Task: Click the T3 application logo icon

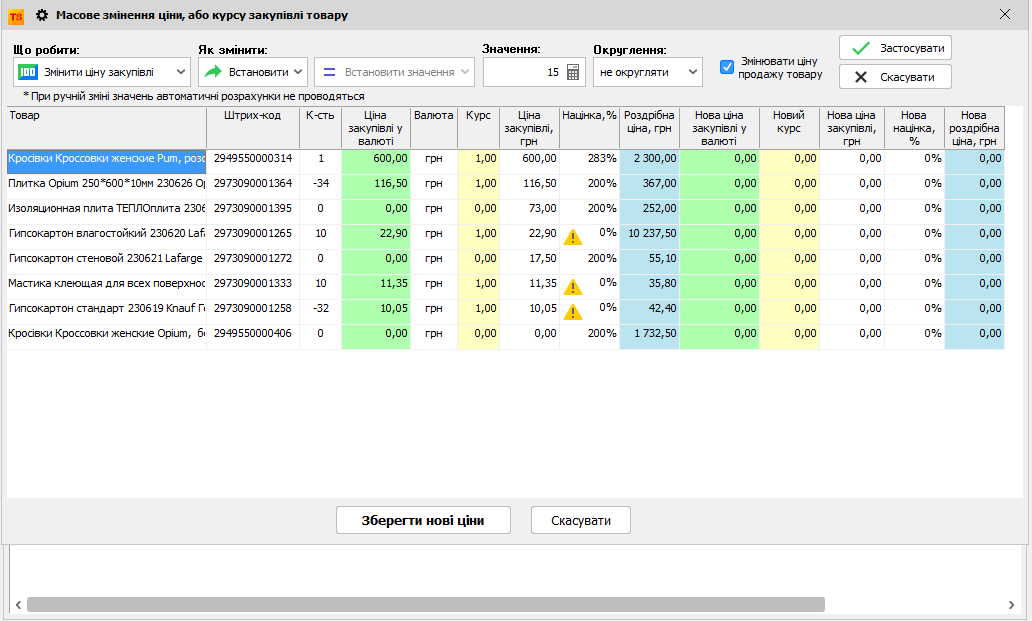Action: point(15,16)
